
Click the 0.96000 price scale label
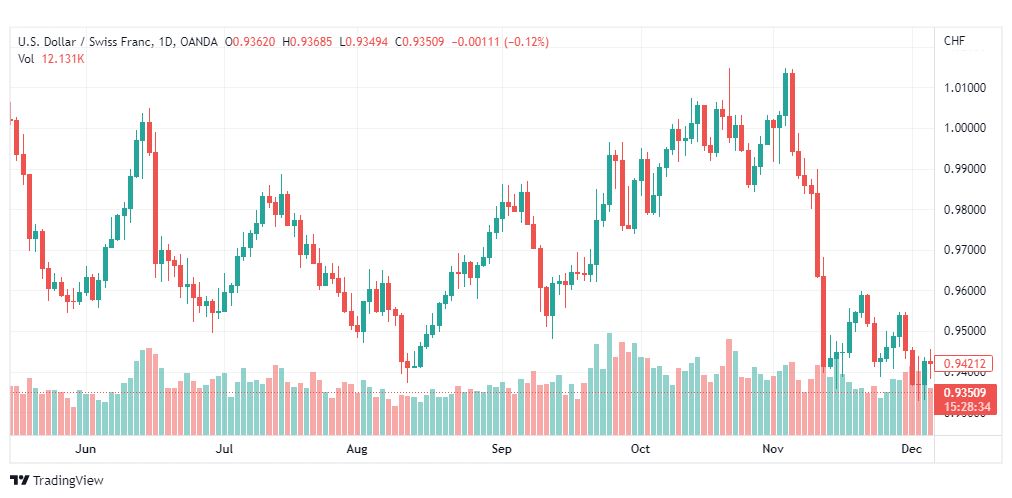pyautogui.click(x=965, y=291)
